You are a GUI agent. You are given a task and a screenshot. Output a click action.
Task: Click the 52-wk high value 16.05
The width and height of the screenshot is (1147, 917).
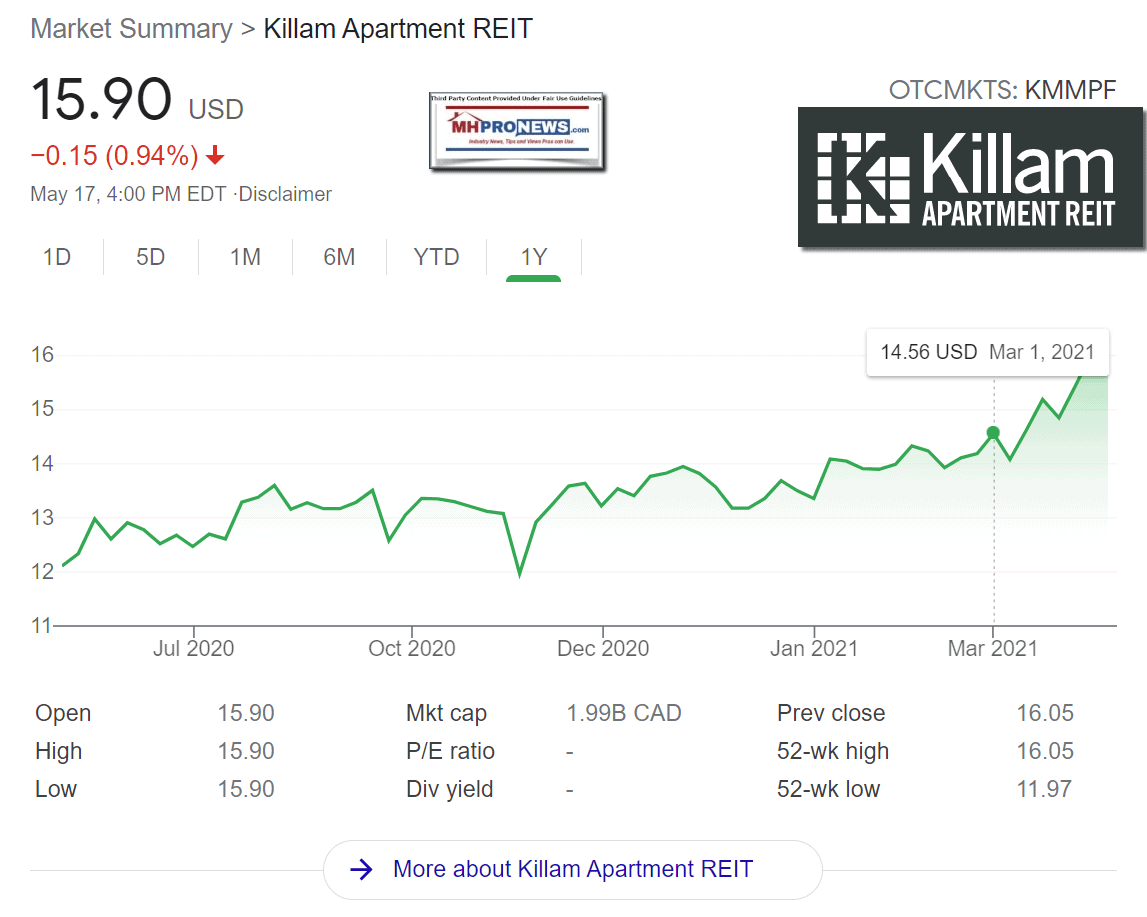point(1044,751)
